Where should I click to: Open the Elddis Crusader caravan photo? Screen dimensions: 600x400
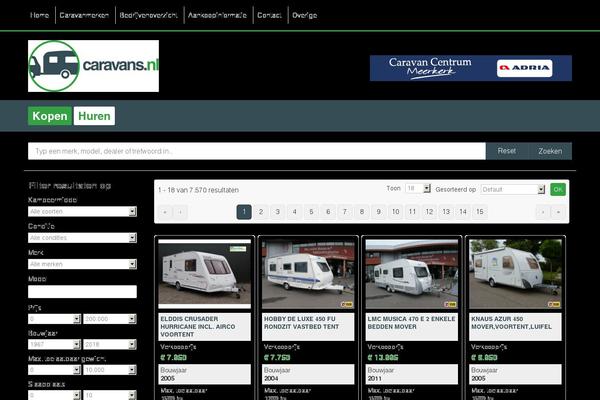[x=205, y=274]
